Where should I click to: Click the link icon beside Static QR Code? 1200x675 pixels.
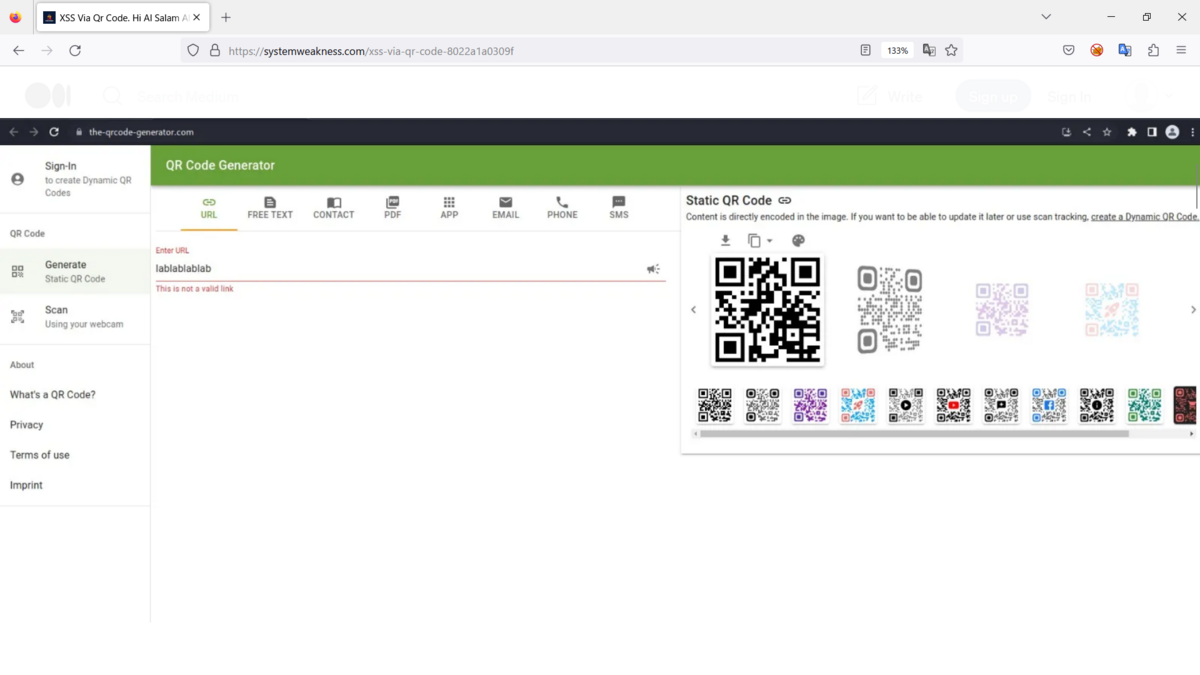(785, 201)
